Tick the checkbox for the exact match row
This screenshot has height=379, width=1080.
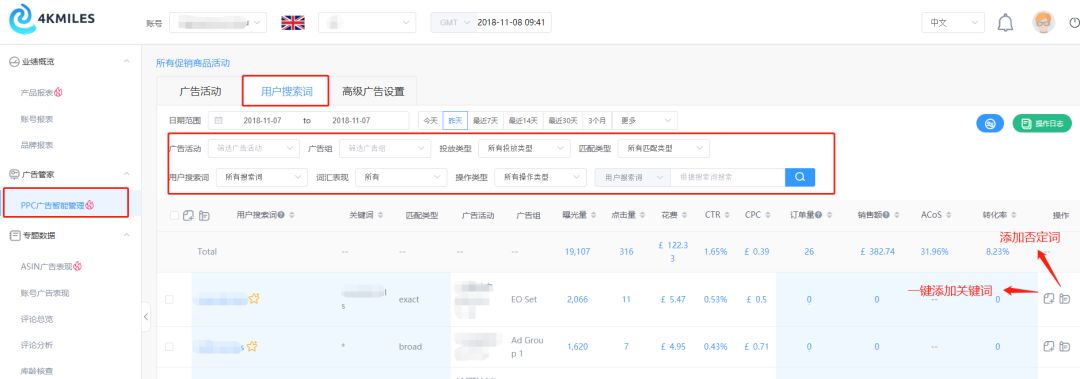pyautogui.click(x=169, y=299)
